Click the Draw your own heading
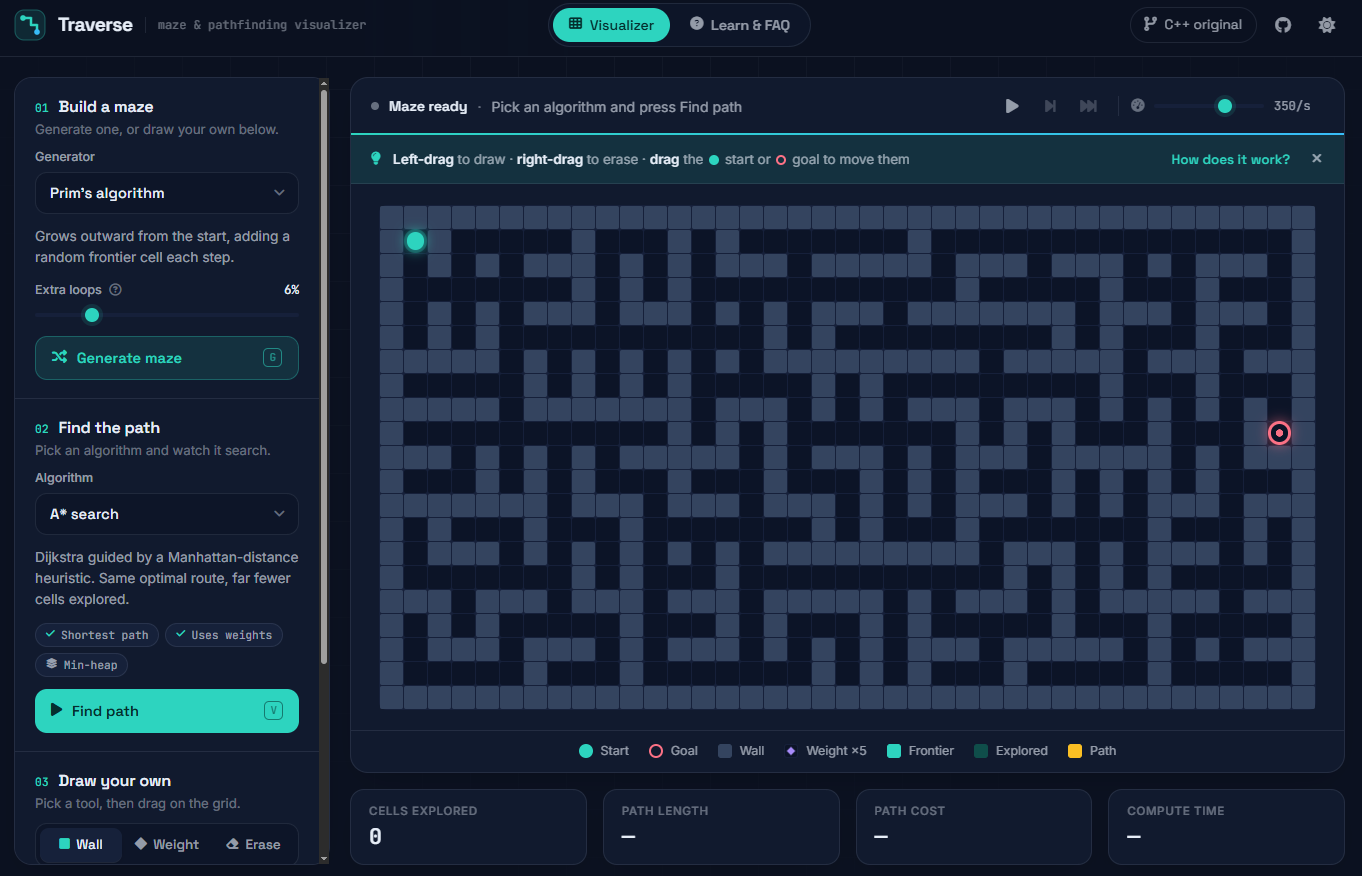 pyautogui.click(x=115, y=781)
